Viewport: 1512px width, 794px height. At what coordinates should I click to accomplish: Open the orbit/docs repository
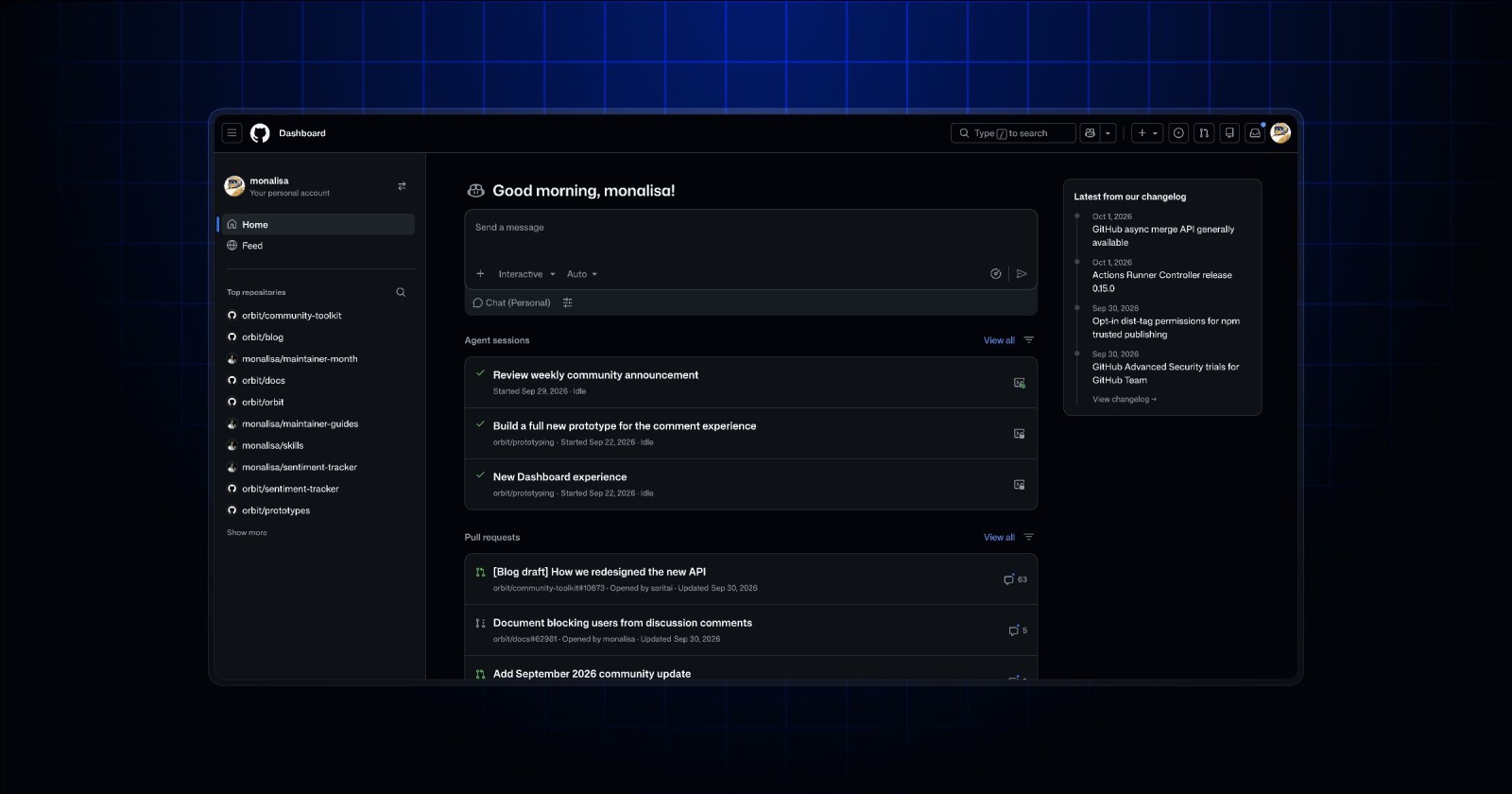pyautogui.click(x=263, y=381)
